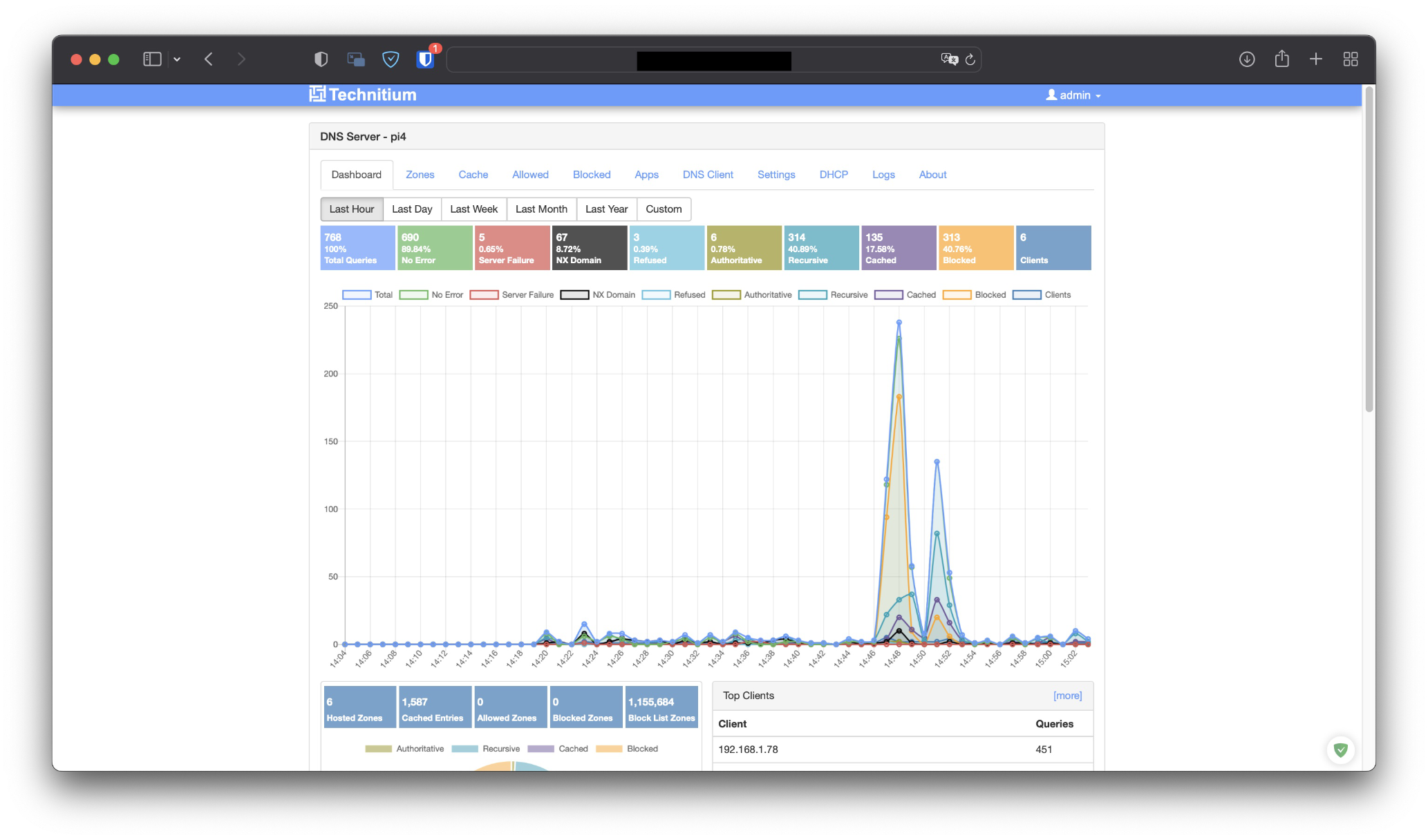Toggle the Blocked legend in chart
This screenshot has height=840, width=1428.
(990, 295)
